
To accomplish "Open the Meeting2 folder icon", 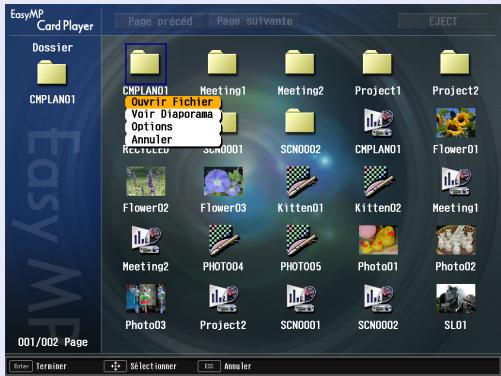I will click(x=300, y=62).
